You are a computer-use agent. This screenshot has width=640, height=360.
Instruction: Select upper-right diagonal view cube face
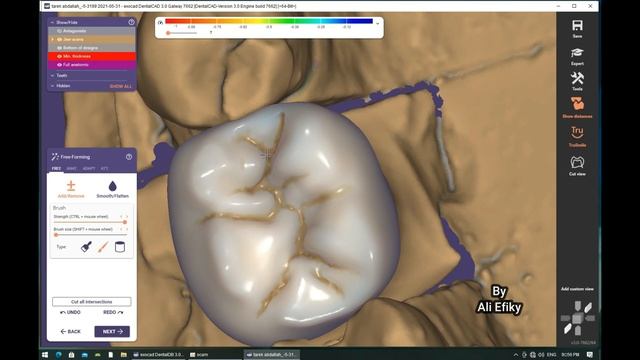(x=588, y=307)
